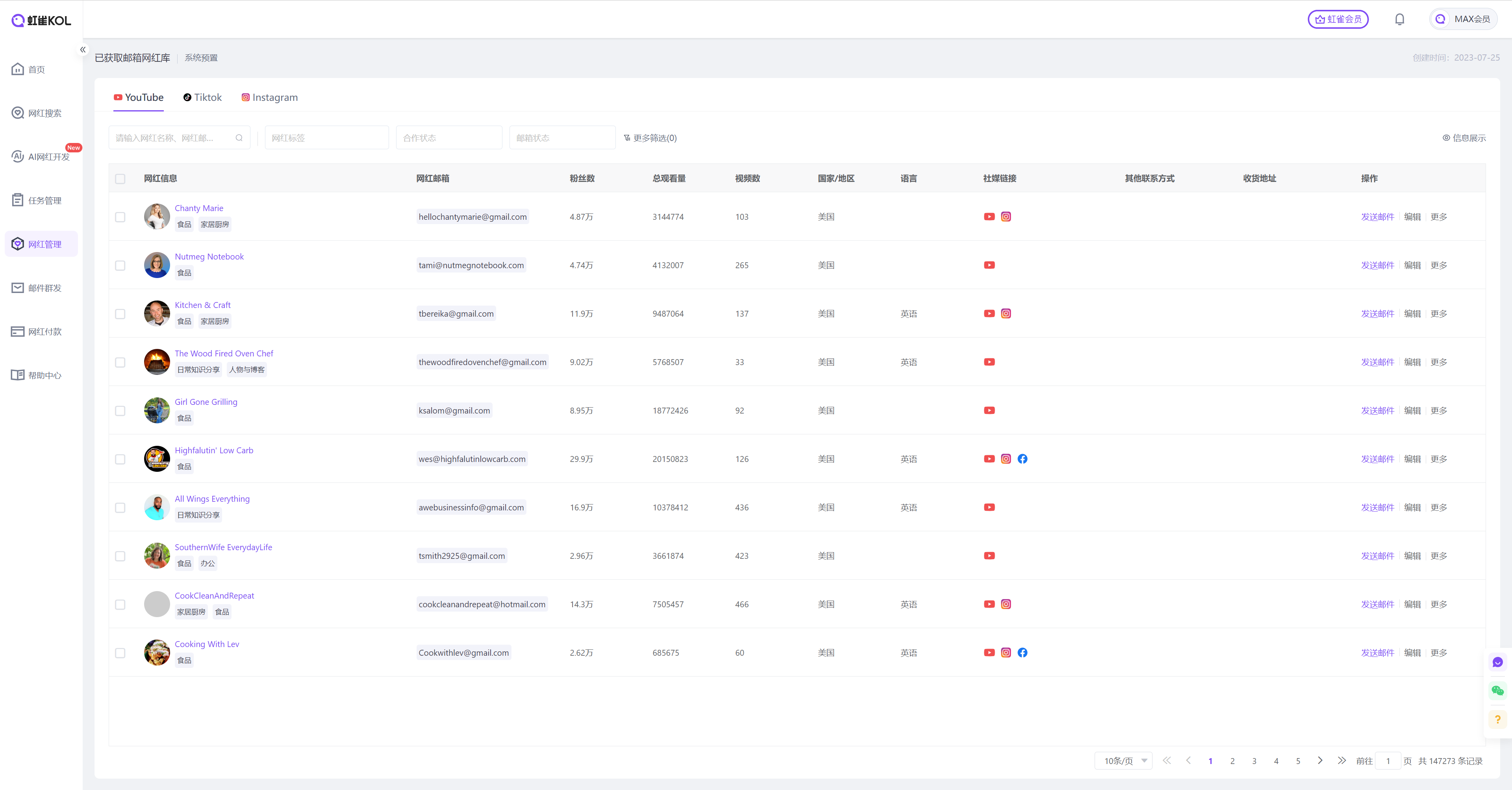Open 信息展示 display settings
Screen dimensions: 1512x790
(1464, 138)
